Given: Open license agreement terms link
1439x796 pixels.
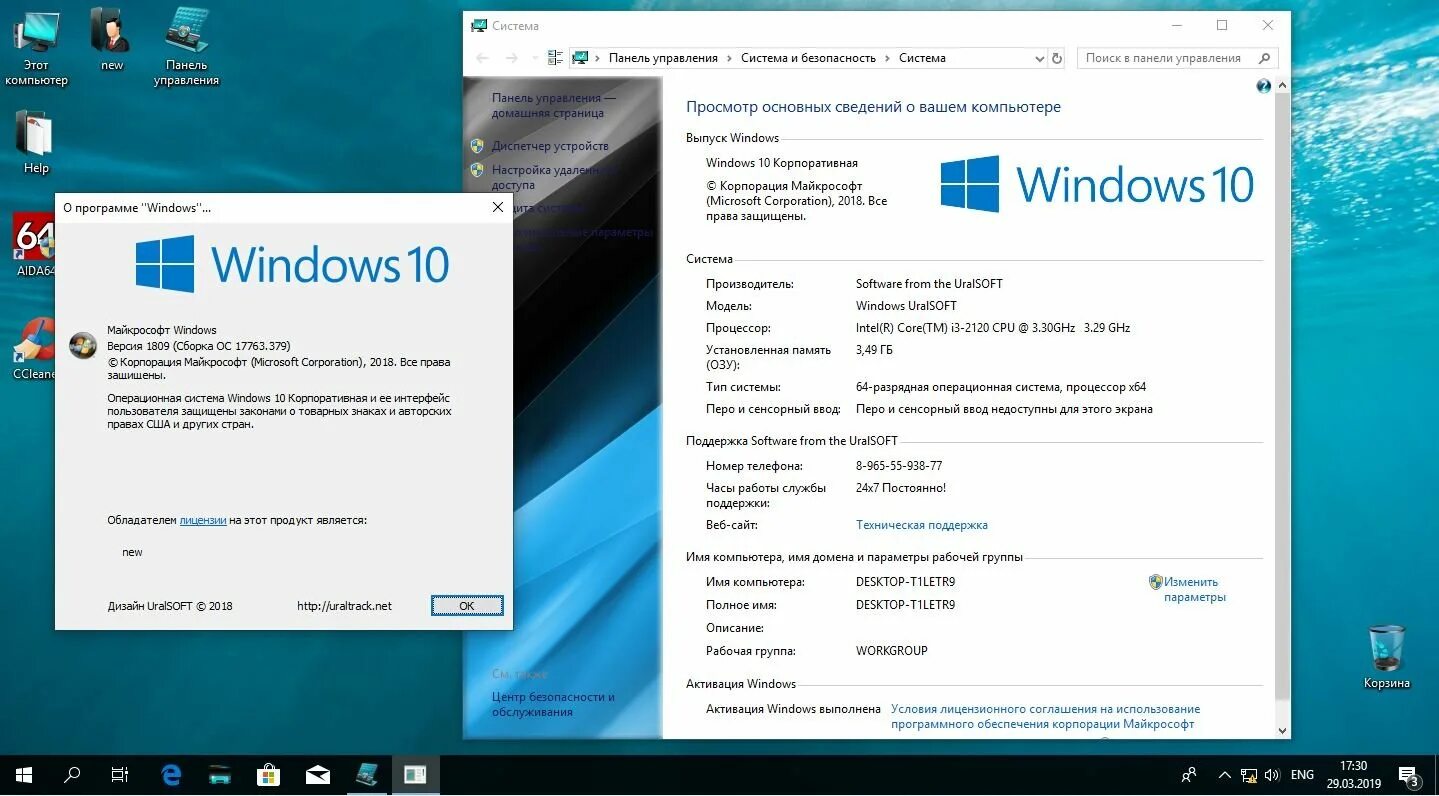Looking at the screenshot, I should 1045,716.
